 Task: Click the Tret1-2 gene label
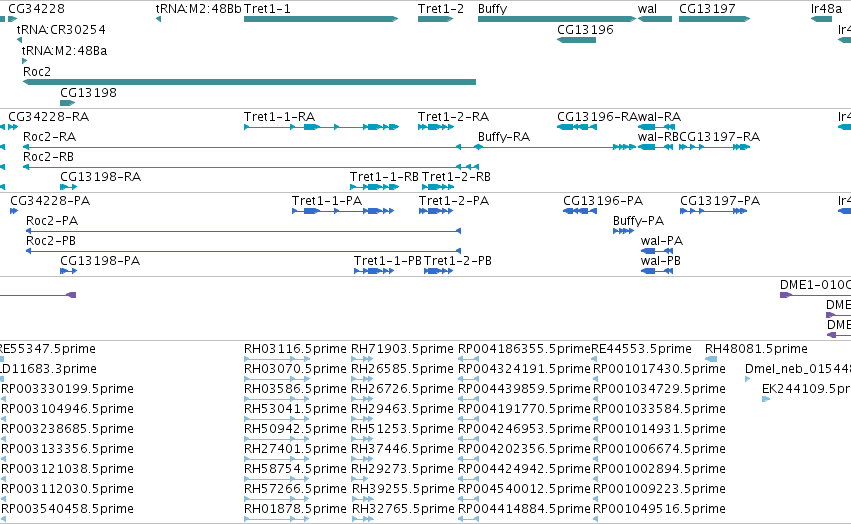(441, 9)
